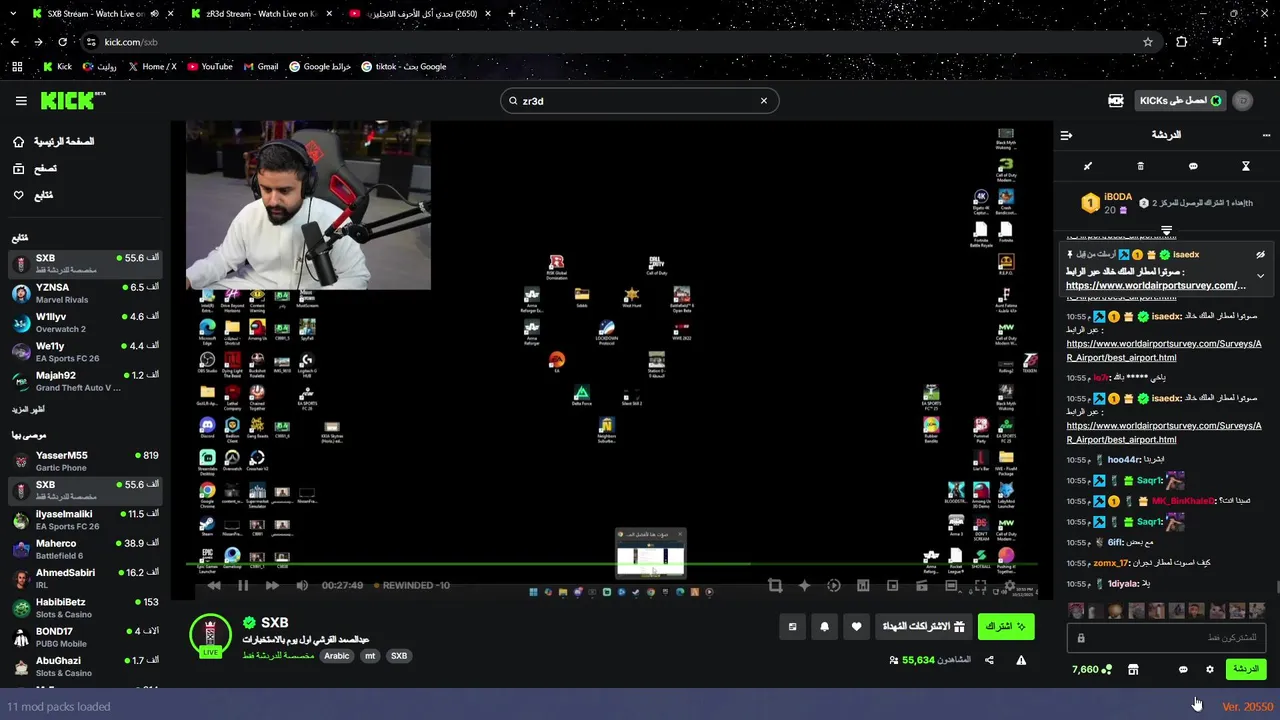Open BOND17 PUBG Mobile channel

(x=85, y=637)
